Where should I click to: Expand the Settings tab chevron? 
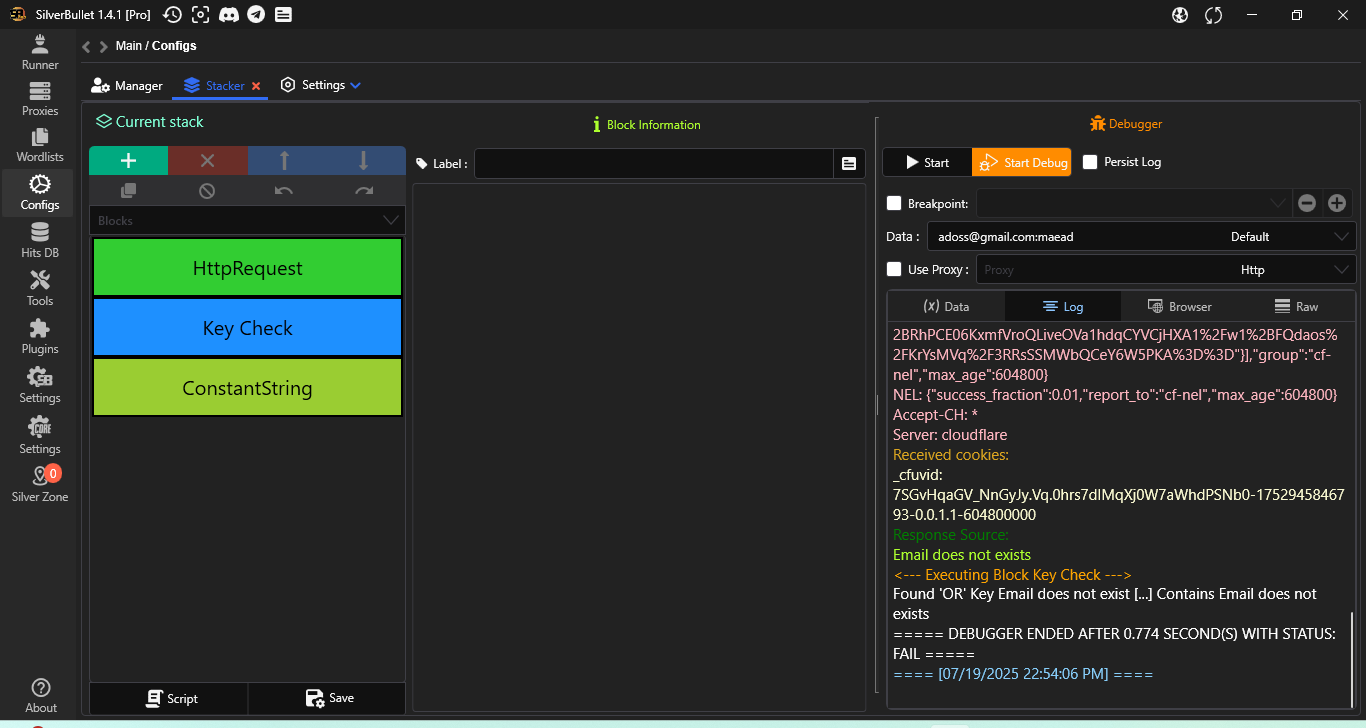pos(355,86)
